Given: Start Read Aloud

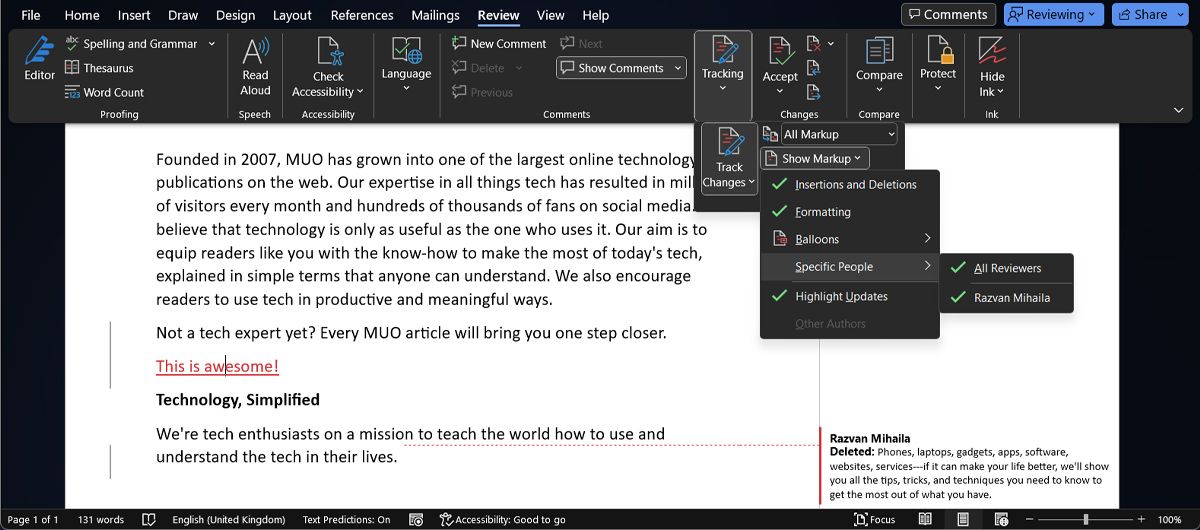Looking at the screenshot, I should [x=255, y=66].
